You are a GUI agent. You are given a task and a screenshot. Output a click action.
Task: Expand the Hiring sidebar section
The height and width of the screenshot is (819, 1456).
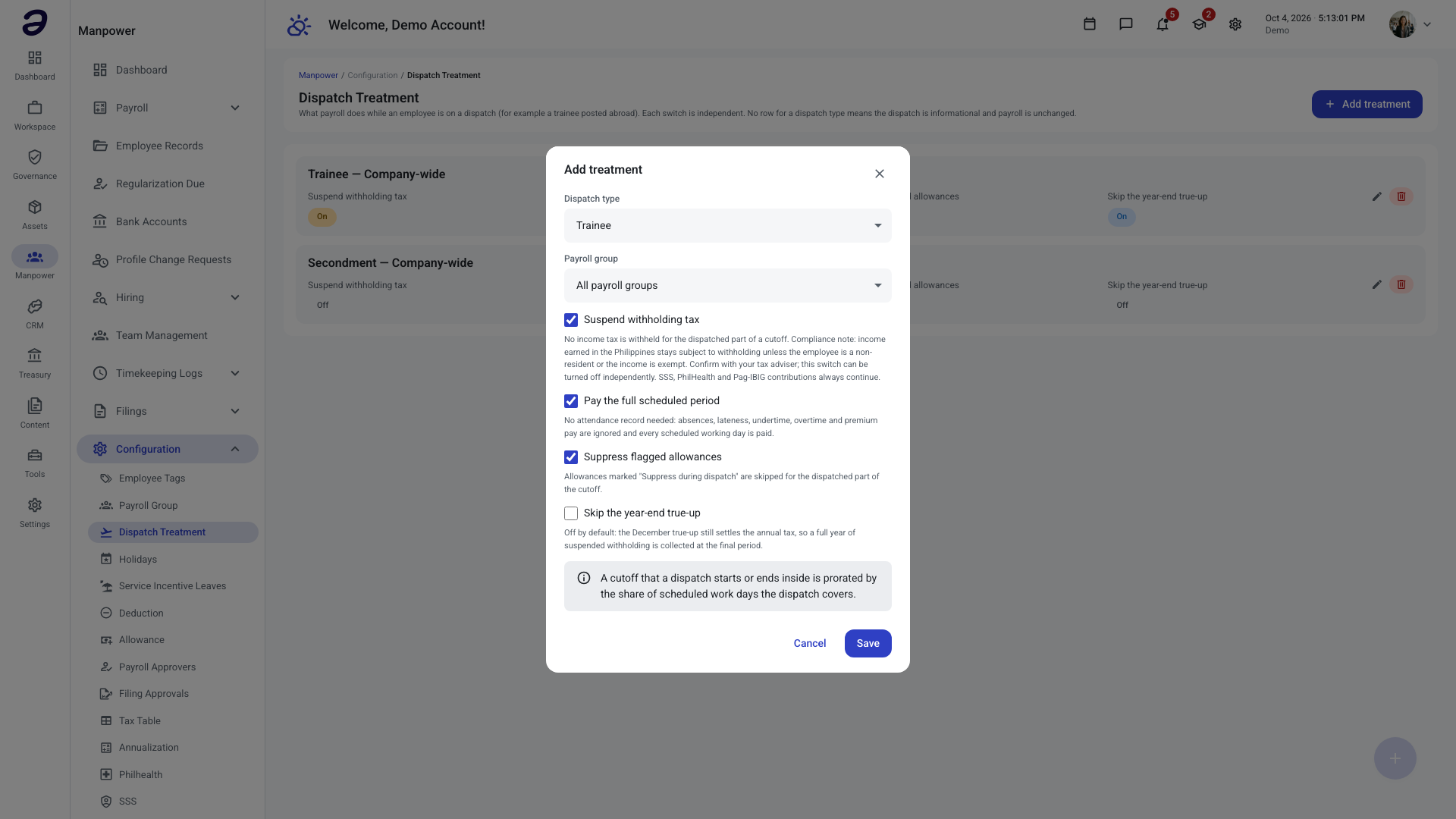(x=167, y=297)
